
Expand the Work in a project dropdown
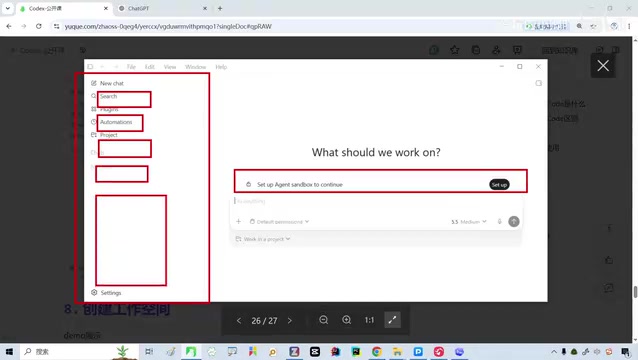[263, 239]
